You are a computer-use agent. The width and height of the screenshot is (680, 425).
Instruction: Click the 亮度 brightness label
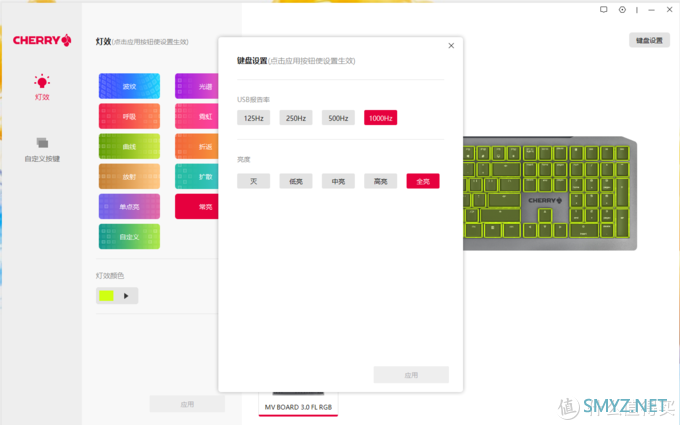click(244, 159)
